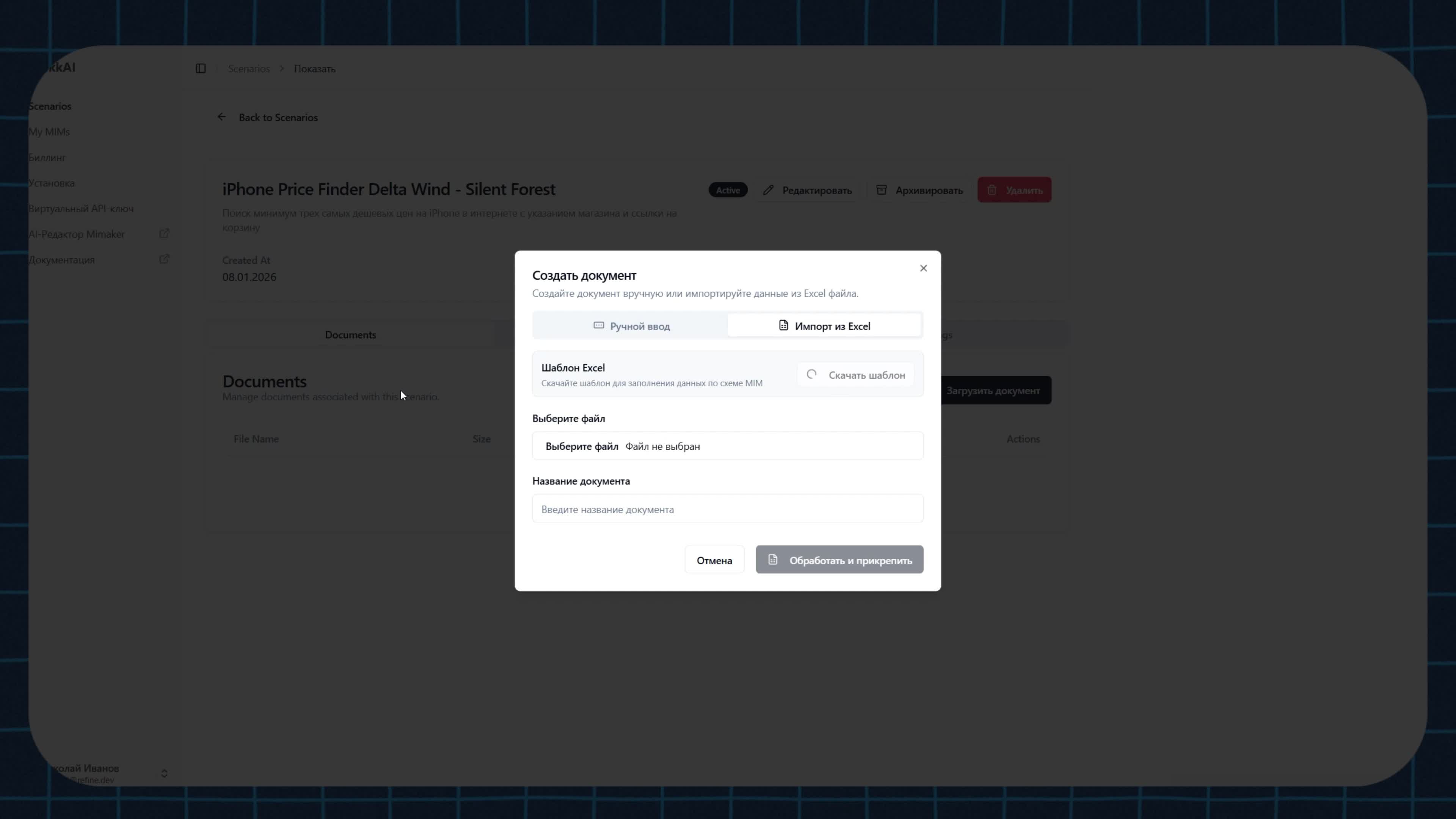Open the Биллинг sidebar item
The image size is (1456, 819).
(x=47, y=157)
